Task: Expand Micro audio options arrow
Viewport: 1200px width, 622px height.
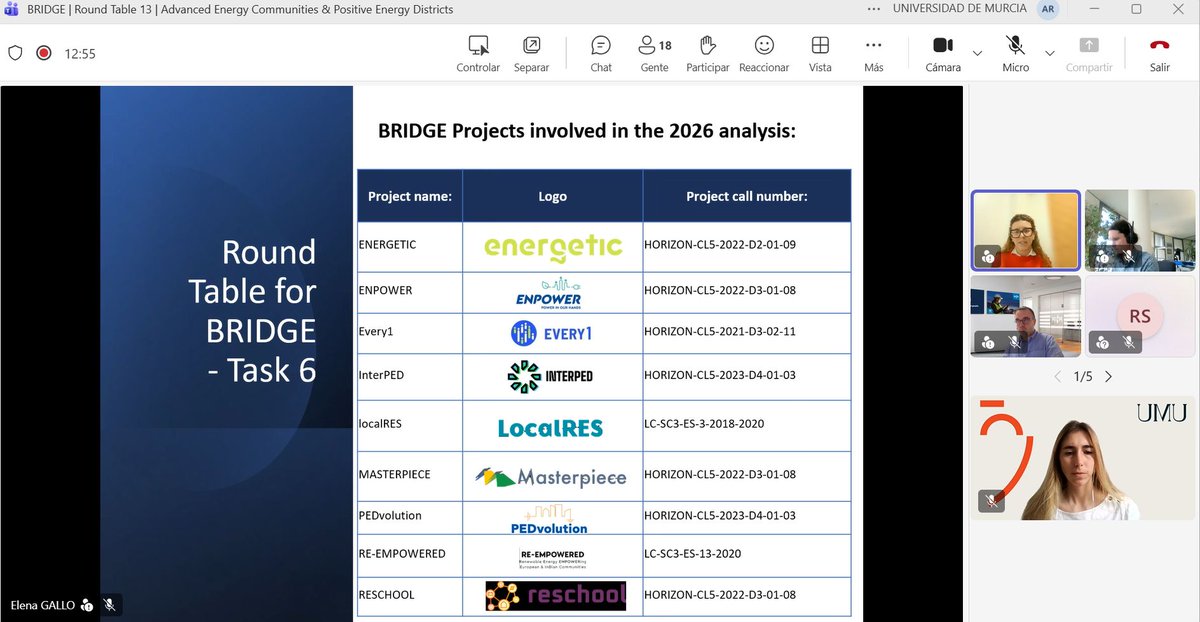Action: [1049, 53]
